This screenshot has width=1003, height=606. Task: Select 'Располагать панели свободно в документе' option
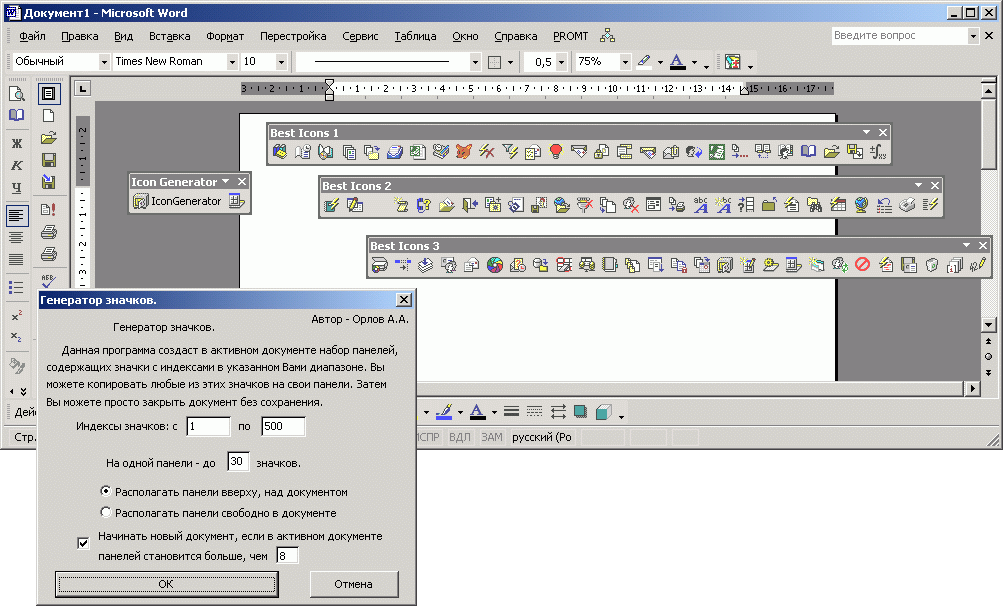point(106,513)
